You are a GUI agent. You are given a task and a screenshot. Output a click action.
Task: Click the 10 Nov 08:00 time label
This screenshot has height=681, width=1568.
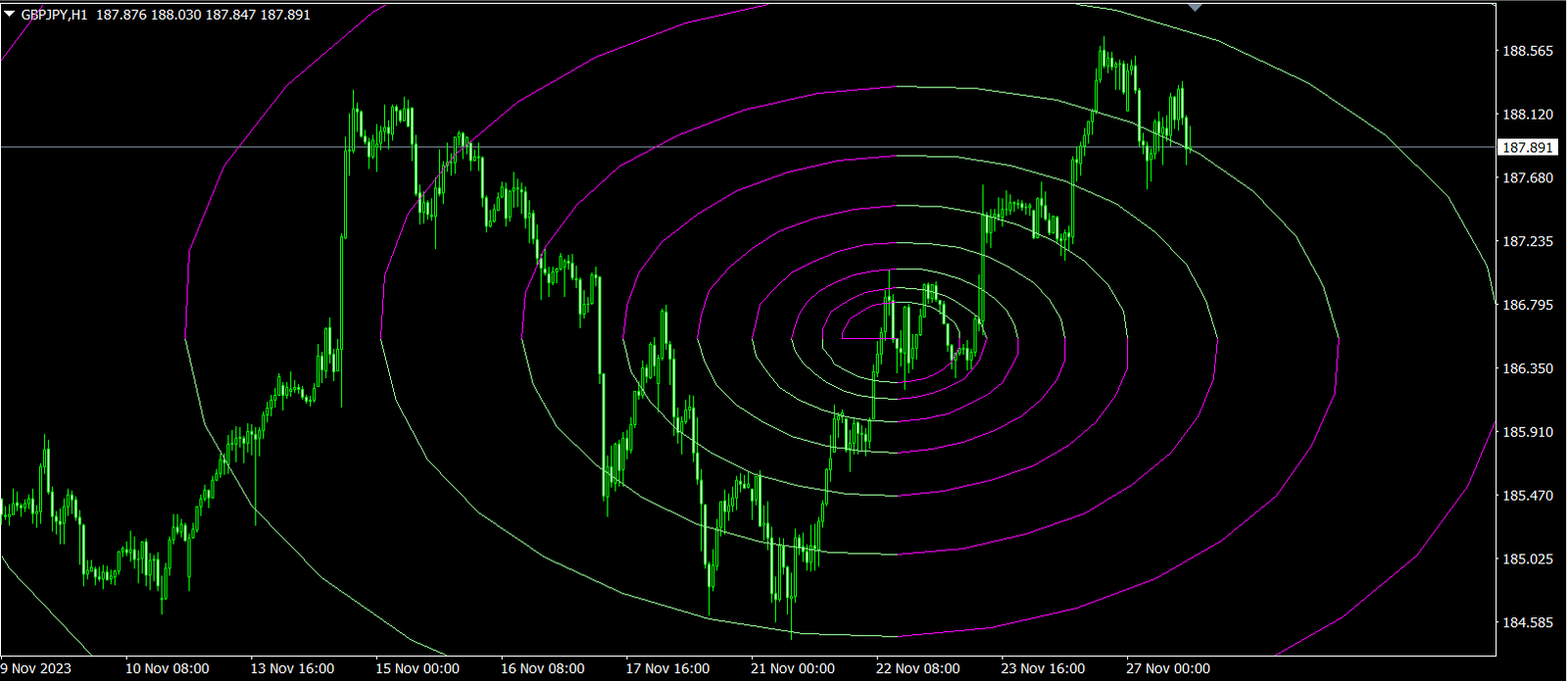click(167, 668)
